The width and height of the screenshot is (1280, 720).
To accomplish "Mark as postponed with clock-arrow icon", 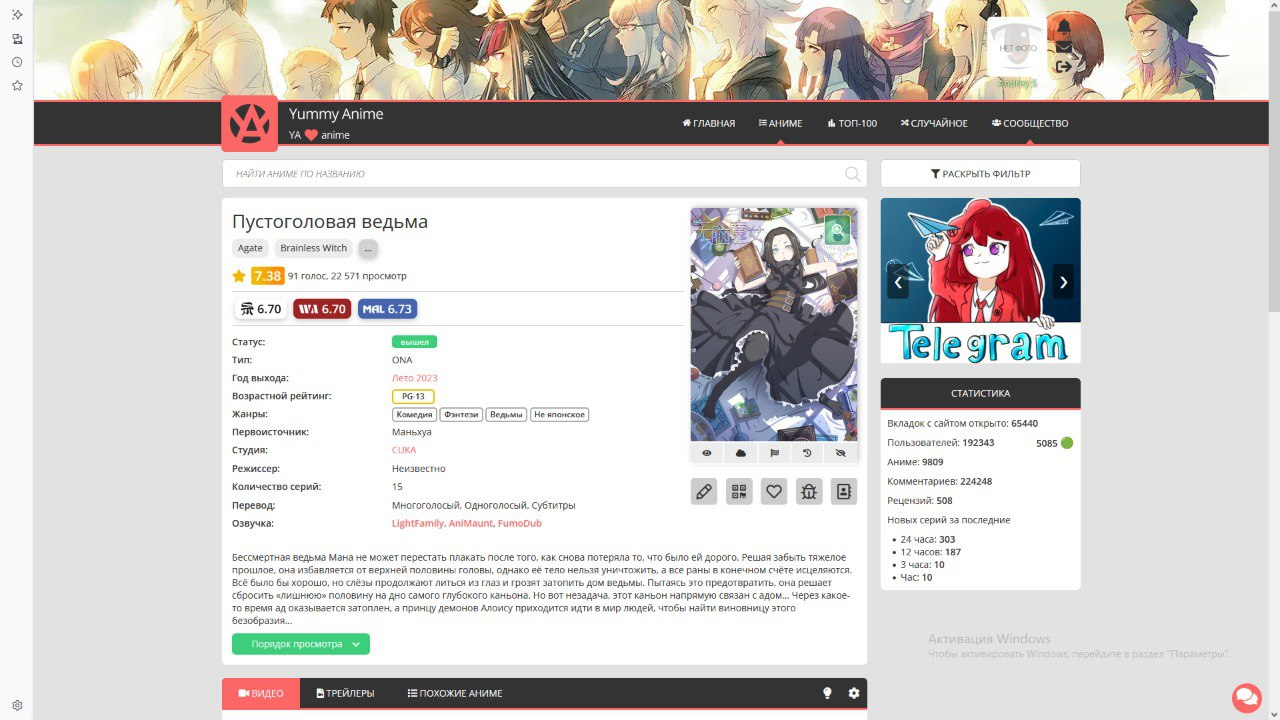I will pos(807,453).
